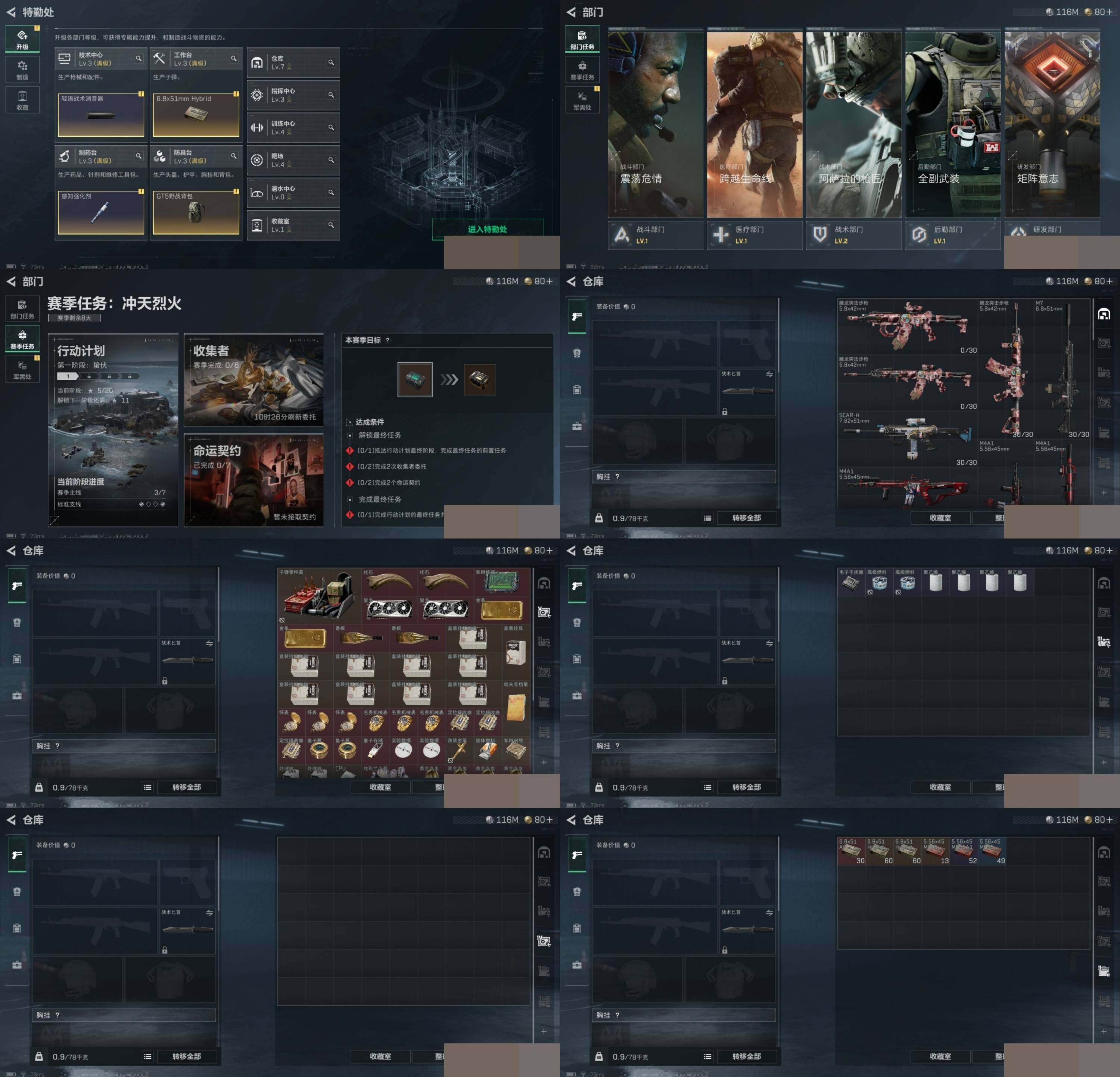This screenshot has height=1077, width=1120.
Task: Click stage 1 on 行动计划 progress bar
Action: 68,376
